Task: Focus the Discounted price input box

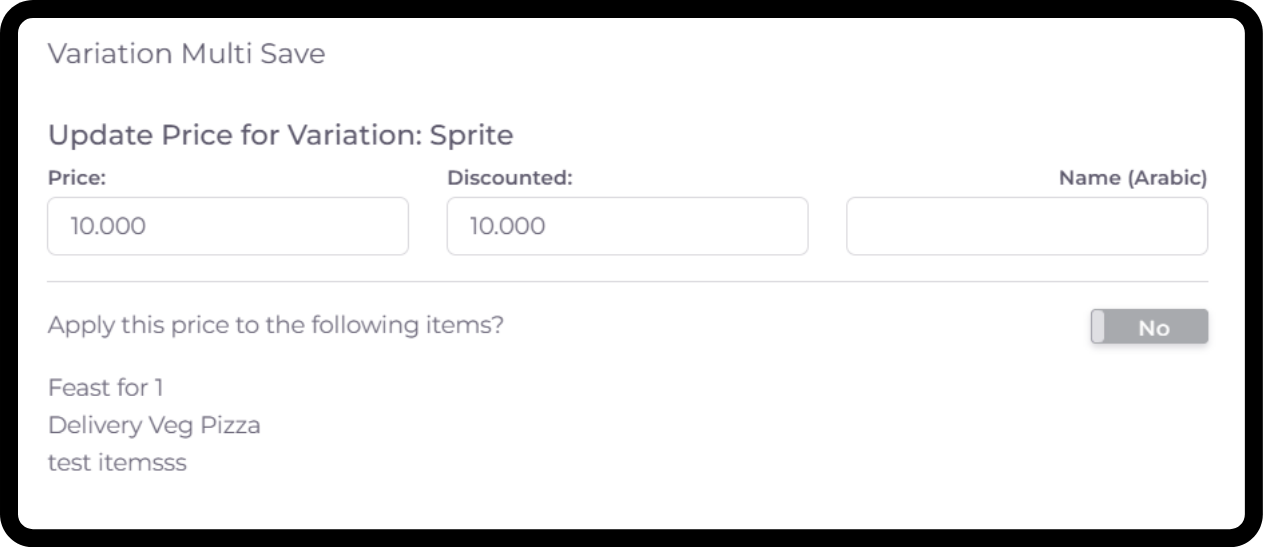Action: tap(627, 226)
